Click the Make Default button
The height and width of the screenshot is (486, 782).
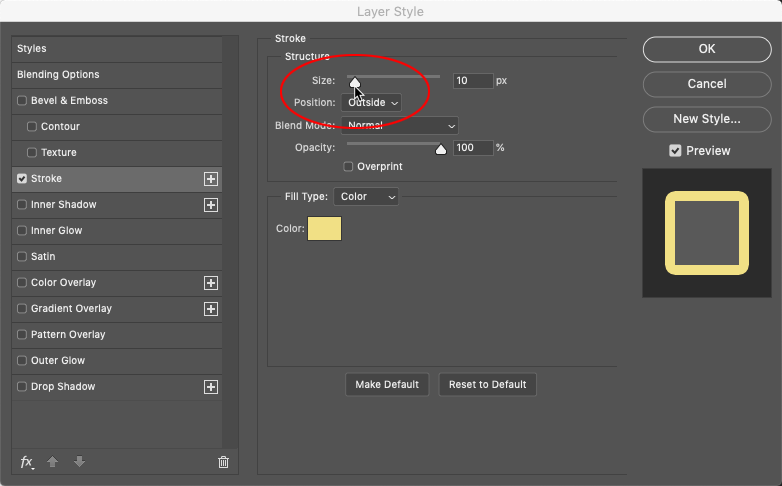(x=387, y=385)
